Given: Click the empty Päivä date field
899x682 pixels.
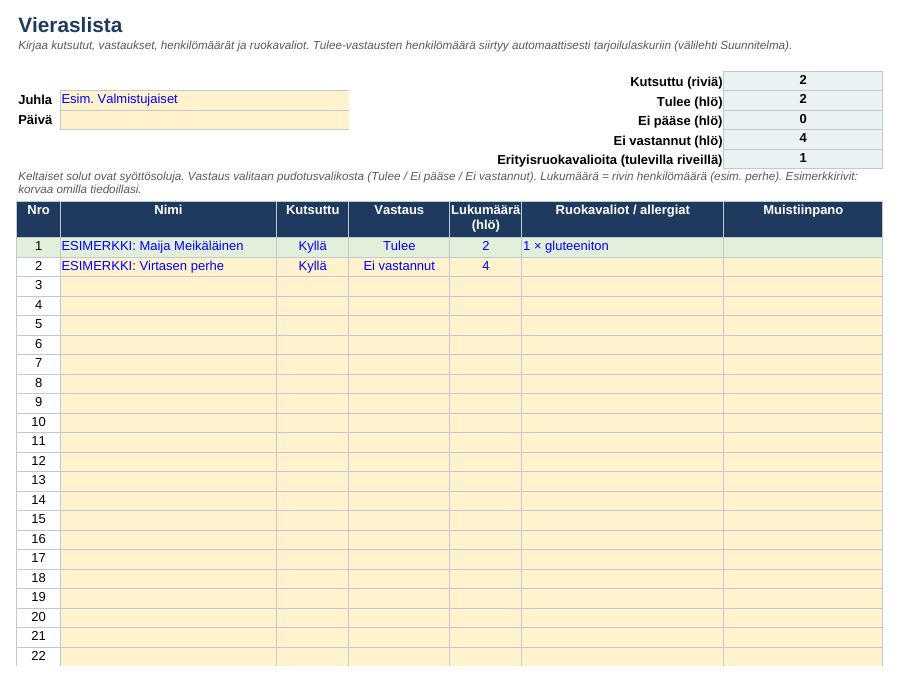Looking at the screenshot, I should point(204,120).
